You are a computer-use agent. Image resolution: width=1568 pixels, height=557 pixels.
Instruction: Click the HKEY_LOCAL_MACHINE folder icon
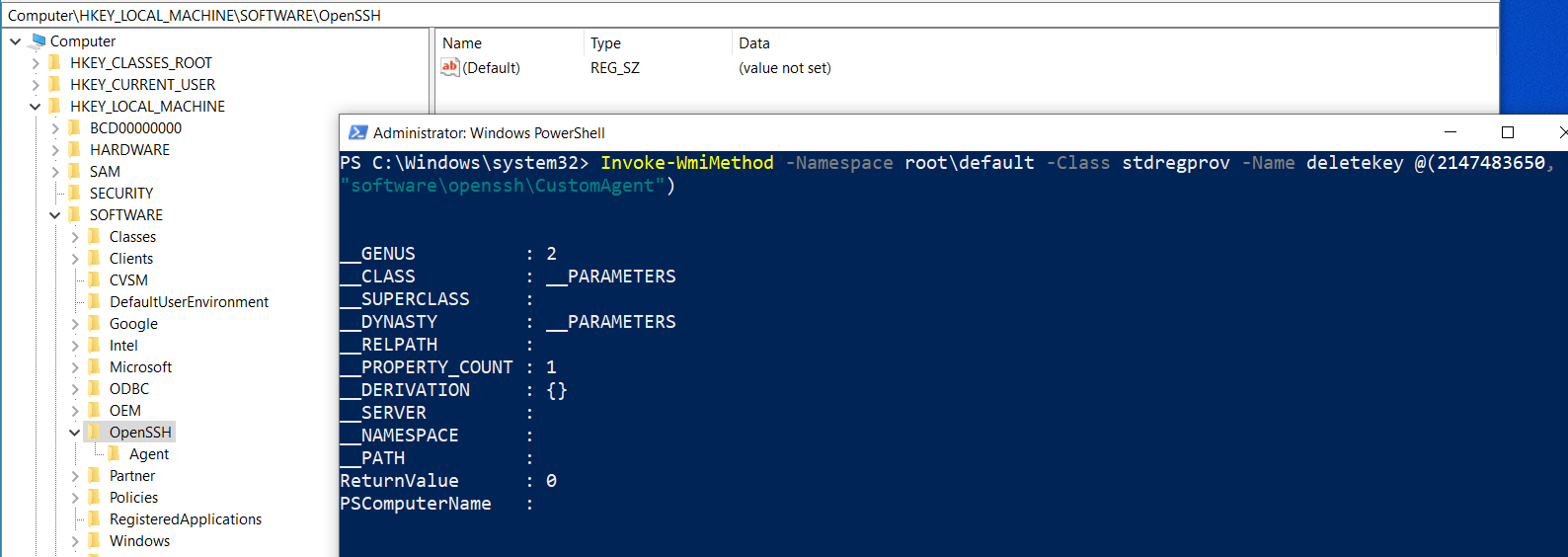[x=55, y=106]
